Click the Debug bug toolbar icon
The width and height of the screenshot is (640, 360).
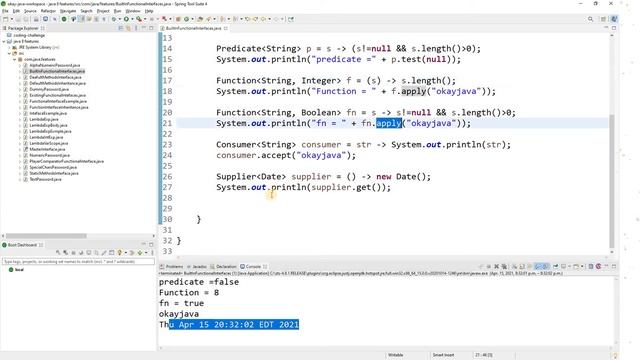pos(114,19)
